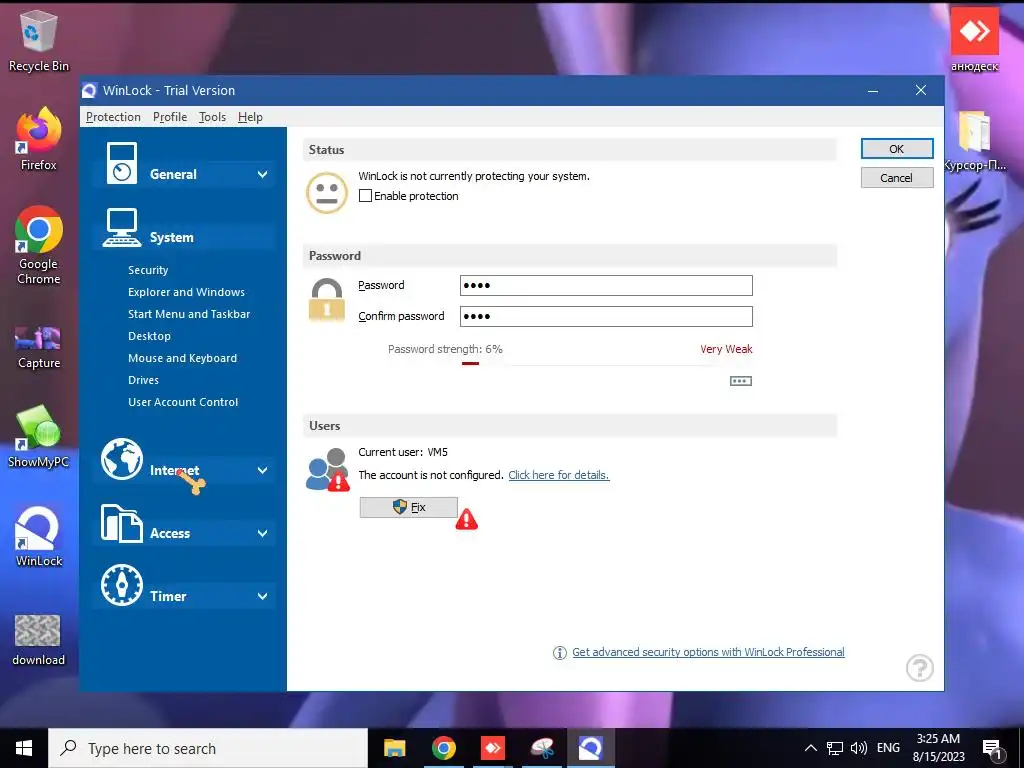Click the System section header label
The width and height of the screenshot is (1024, 768).
point(172,238)
